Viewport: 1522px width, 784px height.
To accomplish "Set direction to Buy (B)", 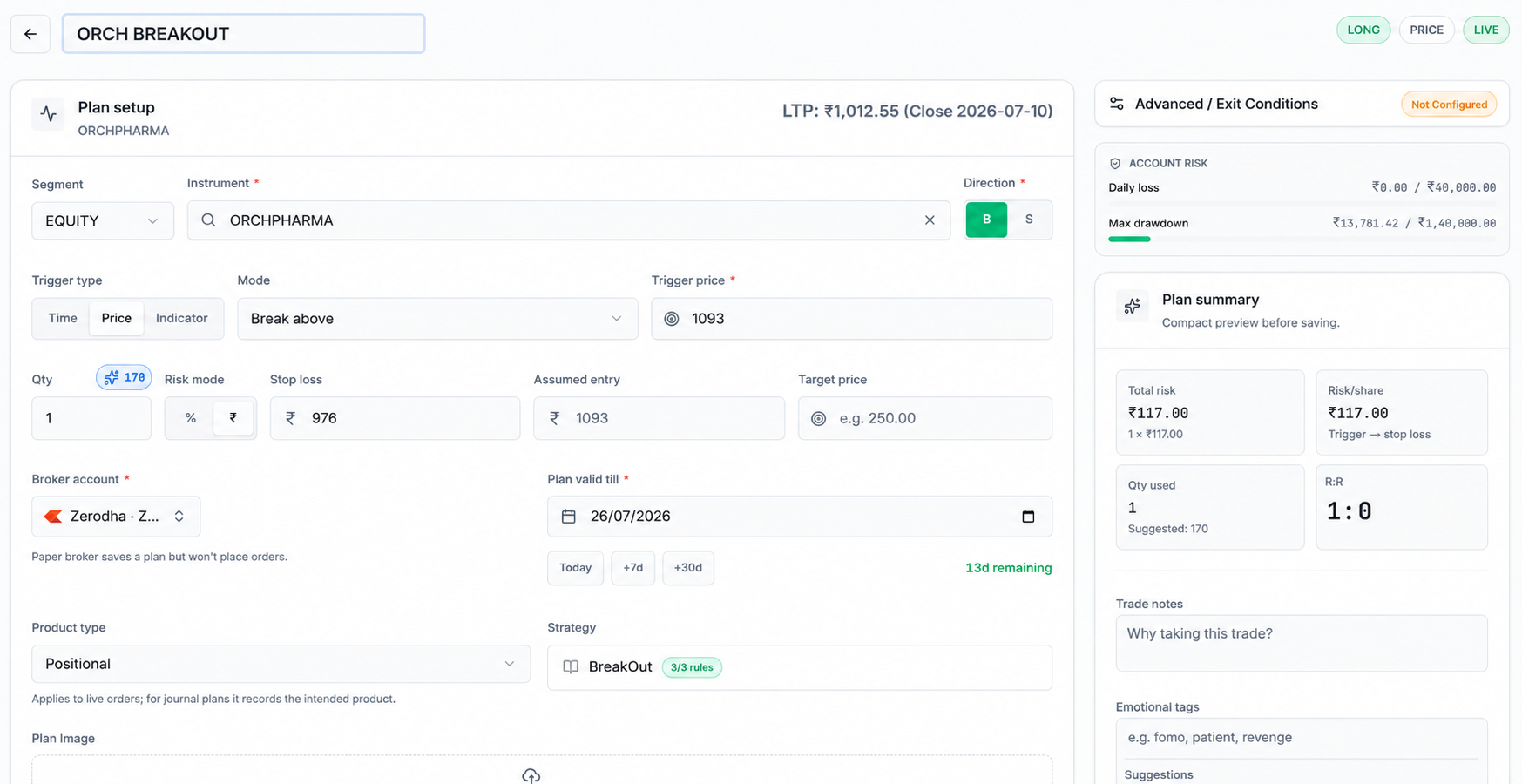I will pyautogui.click(x=986, y=220).
